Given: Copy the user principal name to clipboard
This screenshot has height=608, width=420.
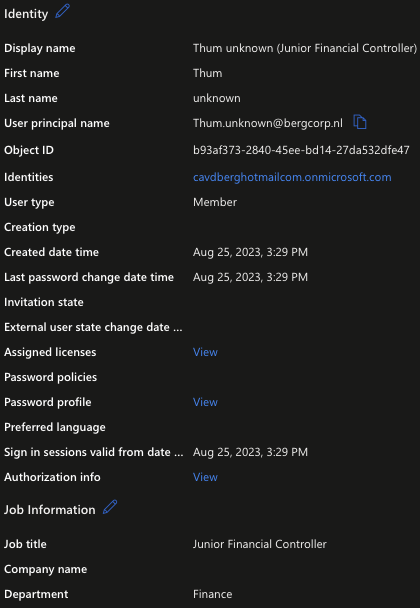Looking at the screenshot, I should (x=360, y=122).
